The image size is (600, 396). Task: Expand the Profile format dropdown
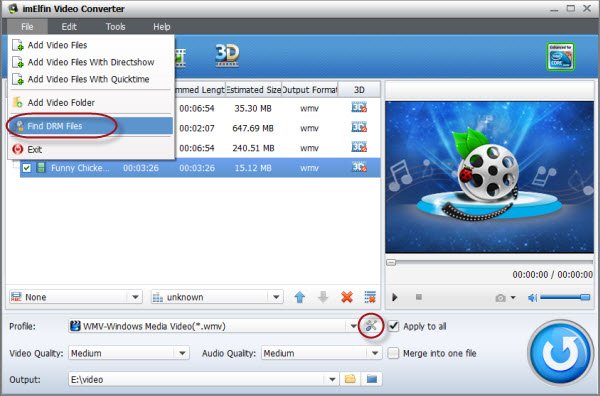[x=354, y=326]
